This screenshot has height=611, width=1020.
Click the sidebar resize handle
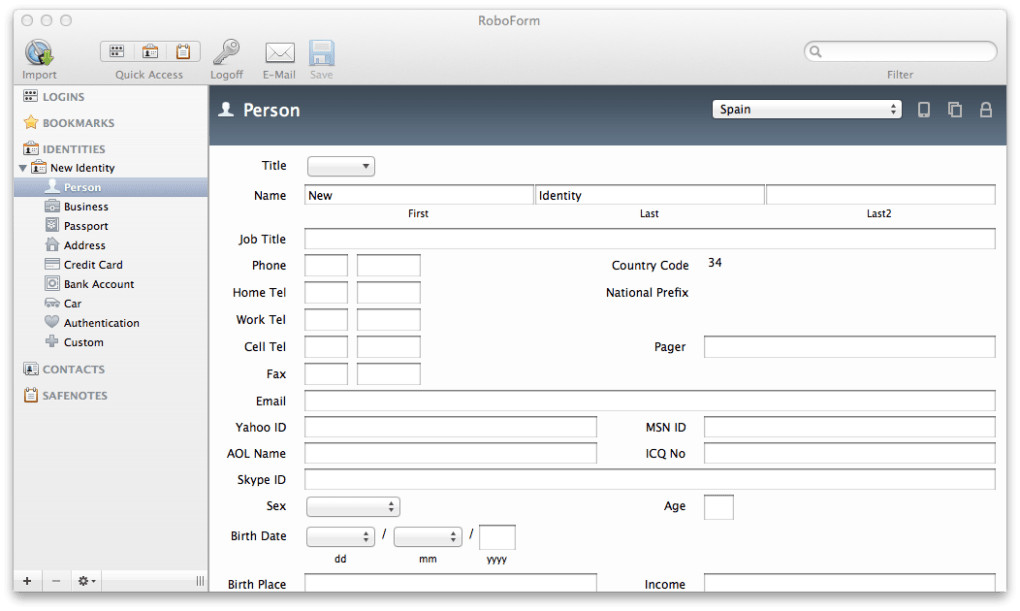pyautogui.click(x=200, y=580)
